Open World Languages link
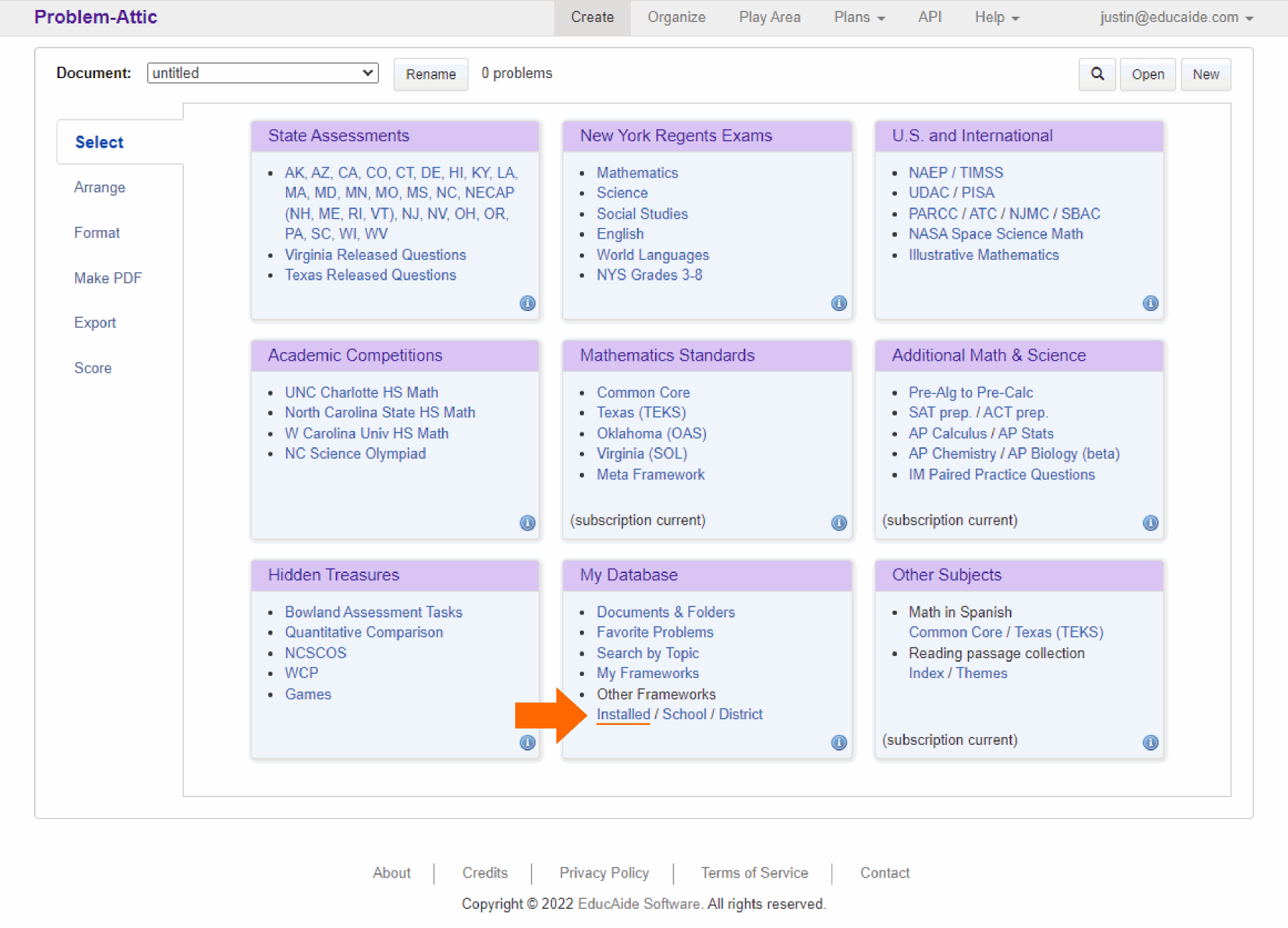The image size is (1288, 928). pos(653,255)
